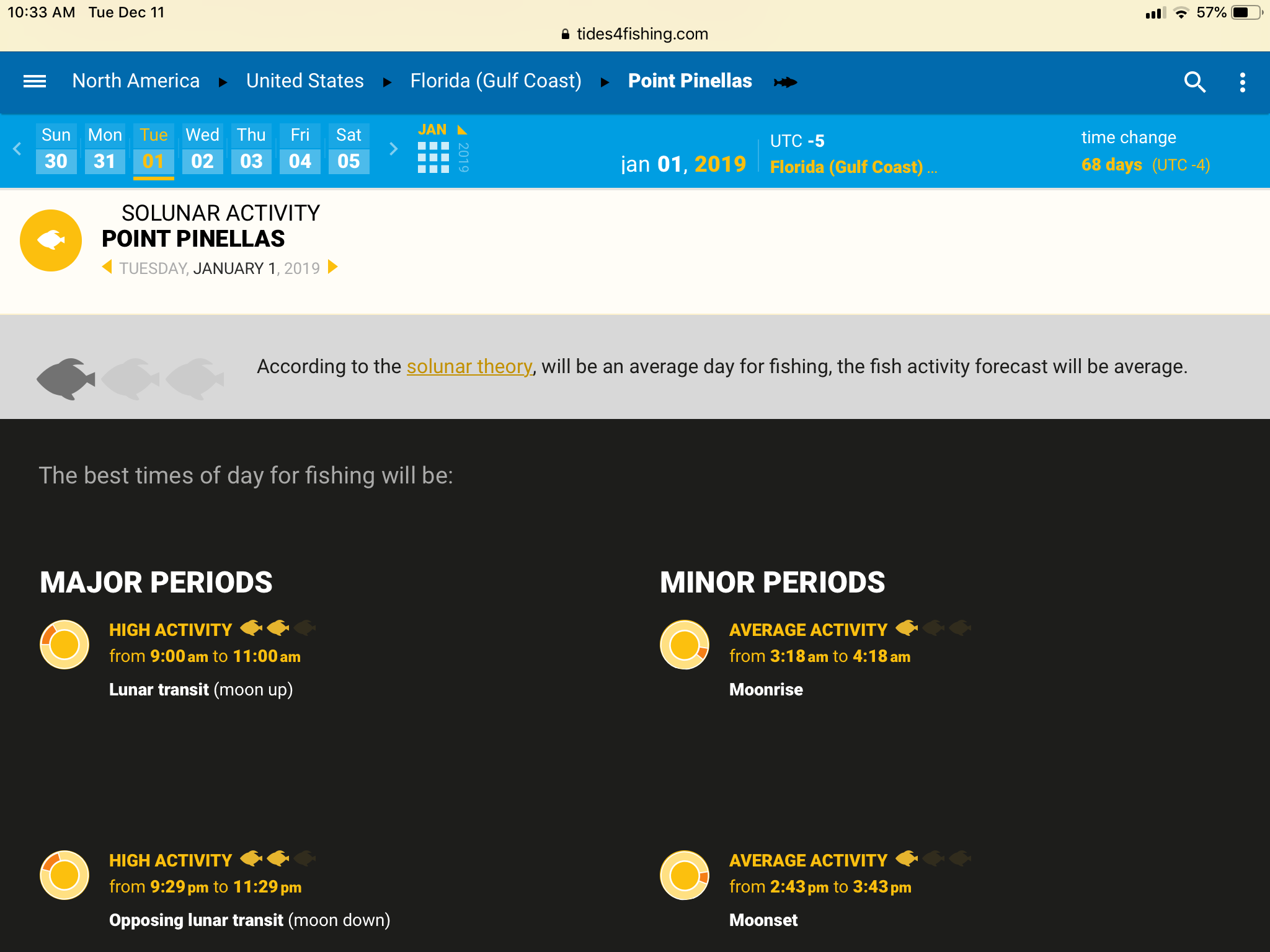
Task: Go to next day using yellow right arrow
Action: [333, 267]
